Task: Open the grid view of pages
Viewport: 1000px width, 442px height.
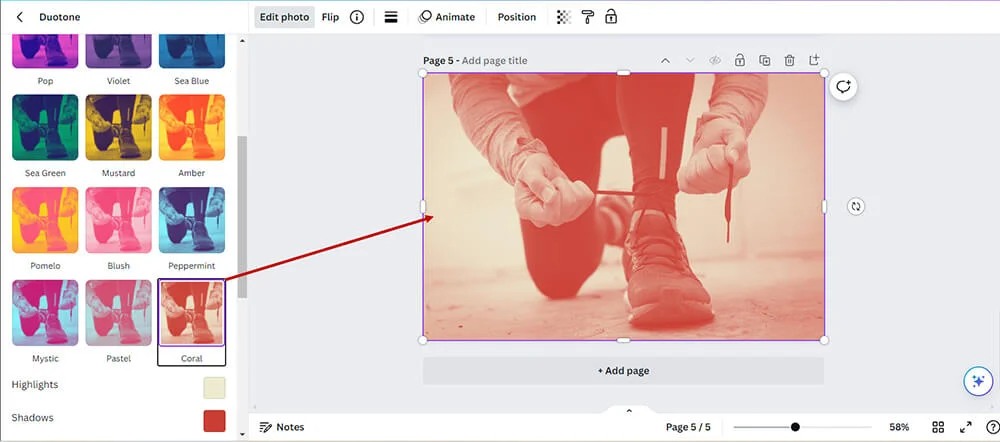Action: [938, 427]
